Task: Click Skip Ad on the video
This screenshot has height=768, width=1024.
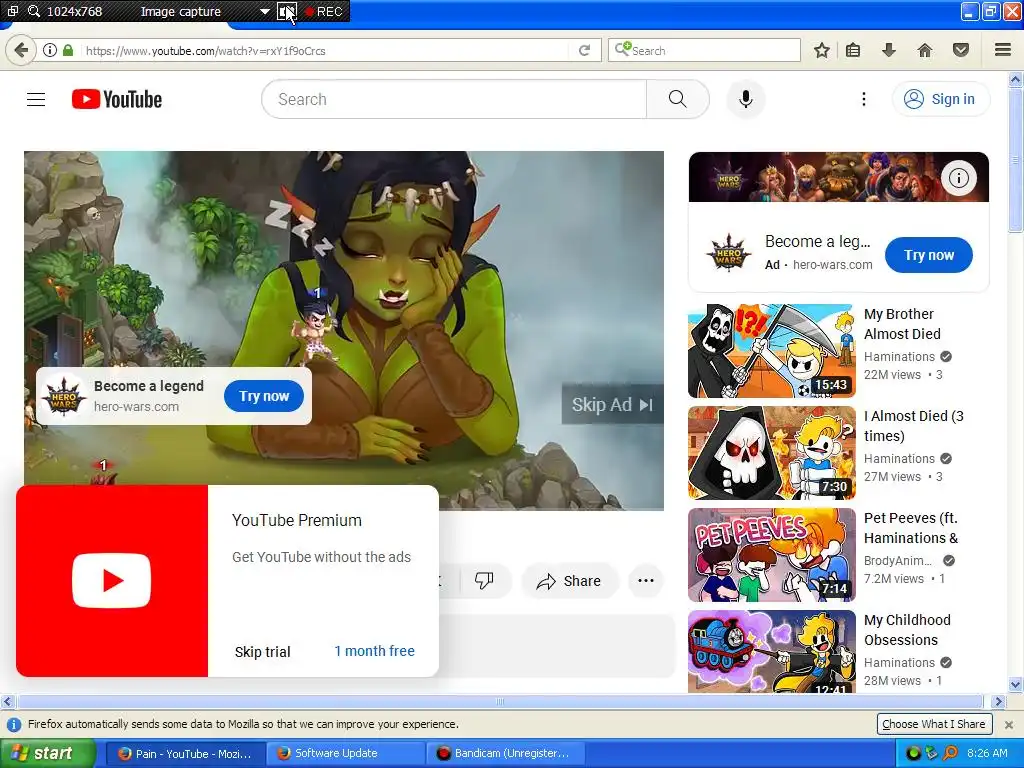Action: pyautogui.click(x=612, y=405)
